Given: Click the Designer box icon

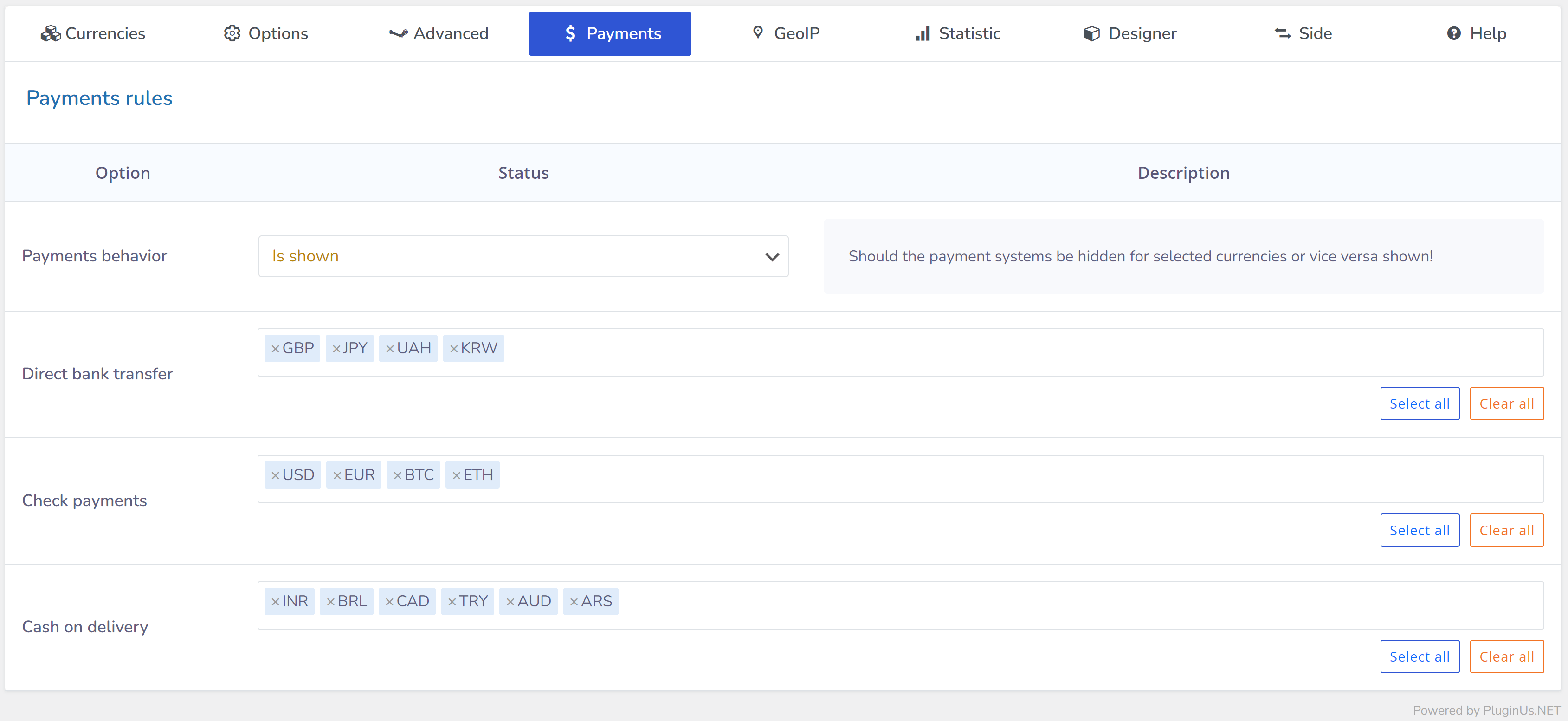Looking at the screenshot, I should coord(1091,33).
